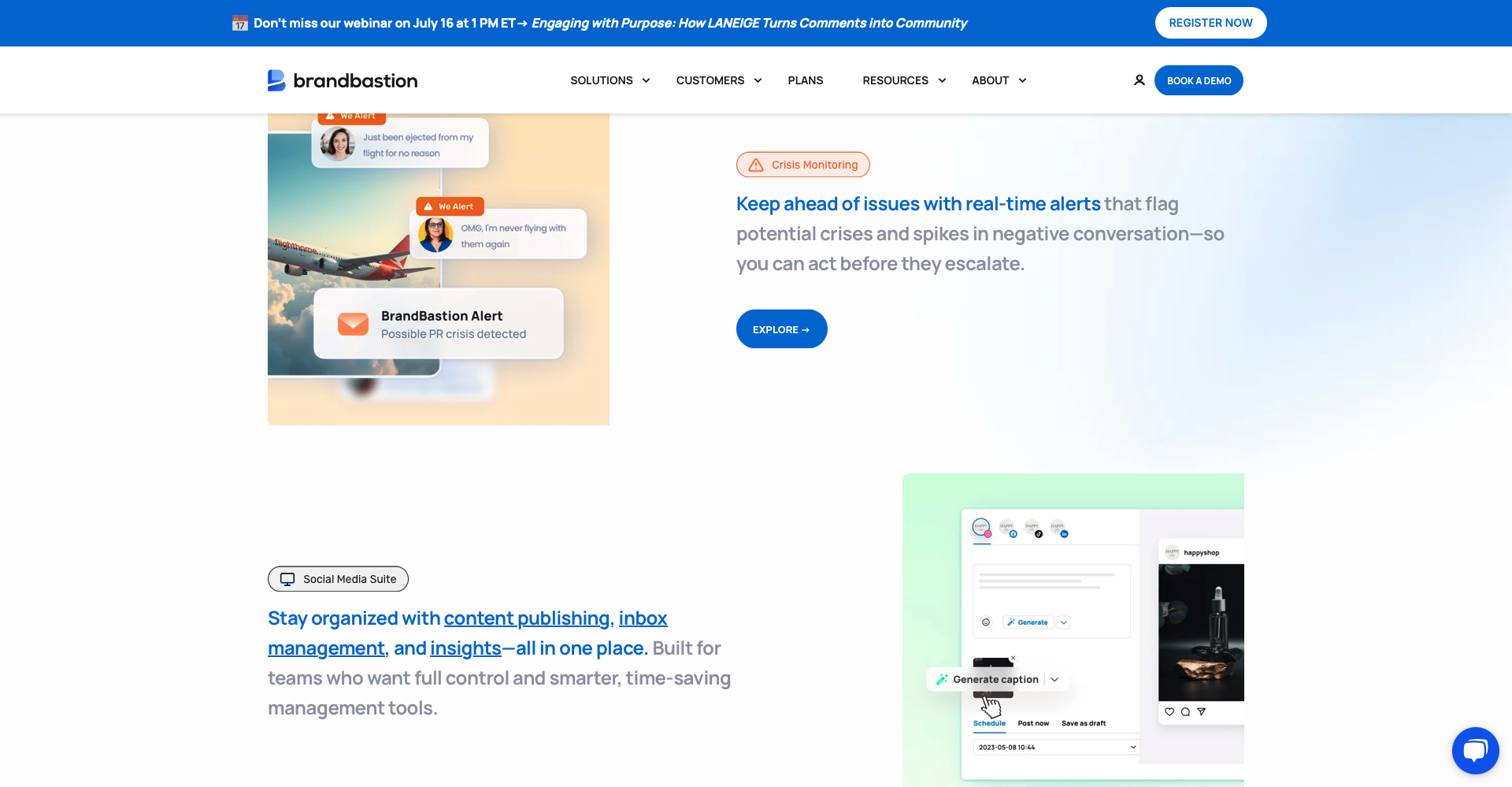Screen dimensions: 1512x787
Task: Open the schedule date 2023-05-08 dropdown
Action: (x=1057, y=747)
